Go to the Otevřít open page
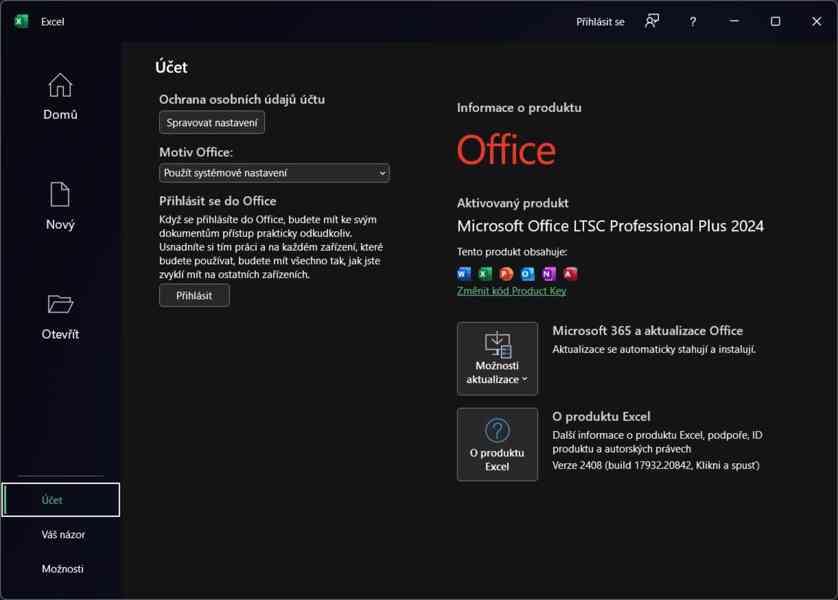This screenshot has height=600, width=838. [x=60, y=316]
